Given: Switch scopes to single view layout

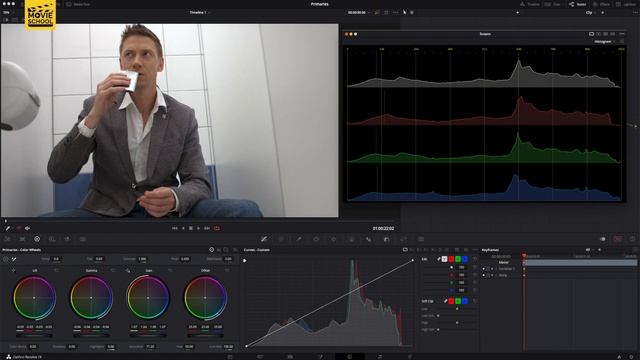Looking at the screenshot, I should pos(591,34).
